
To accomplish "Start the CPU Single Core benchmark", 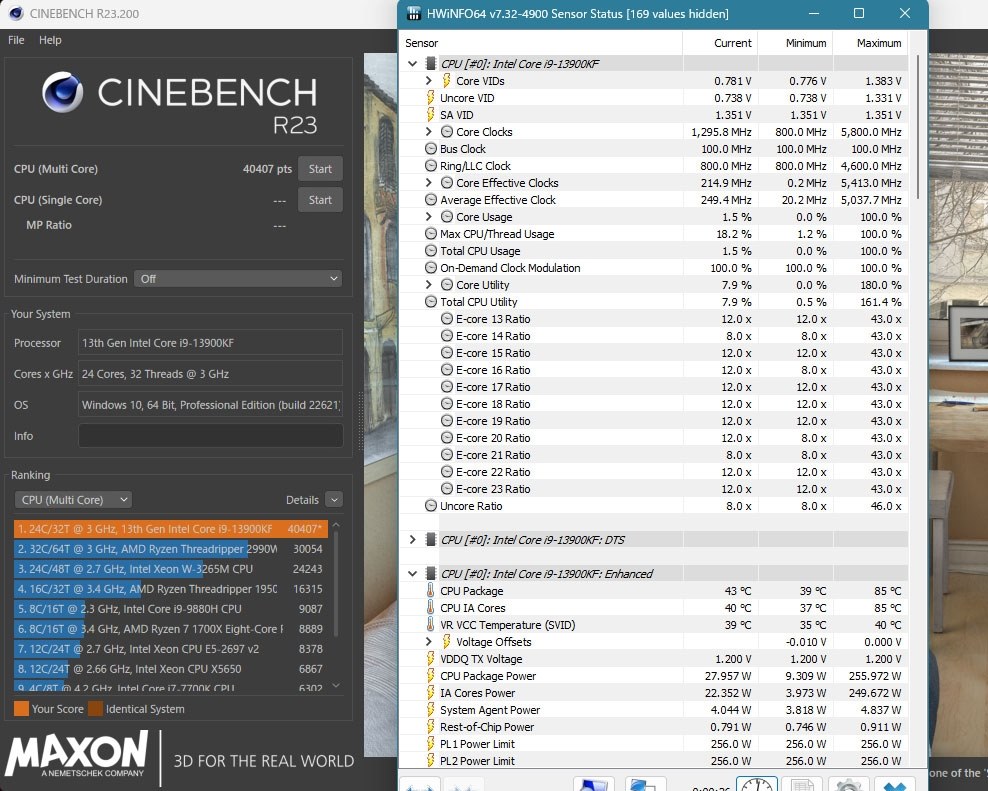I will click(320, 199).
